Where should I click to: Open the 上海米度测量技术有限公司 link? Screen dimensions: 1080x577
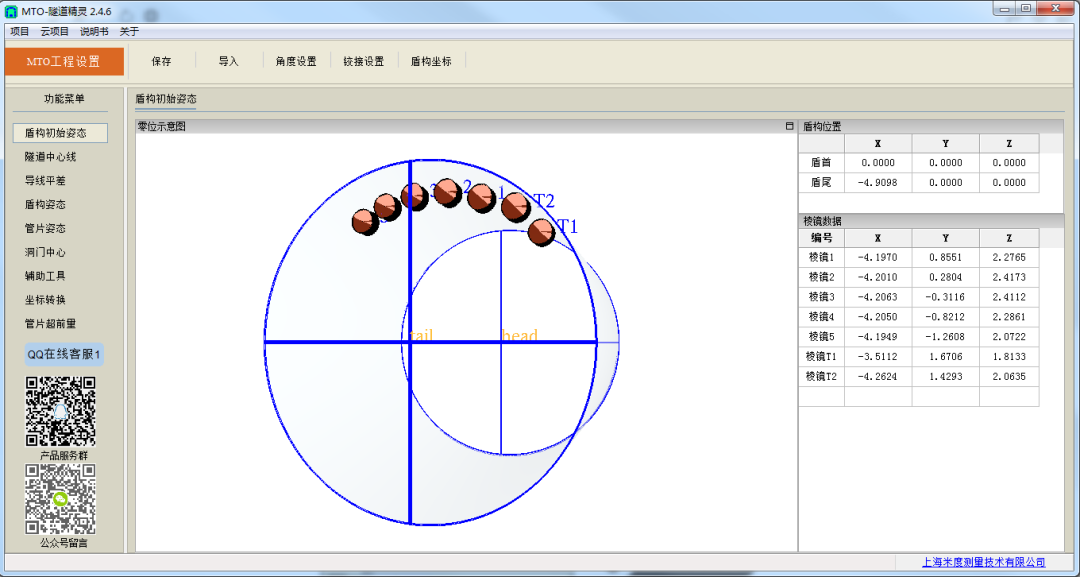[x=983, y=562]
